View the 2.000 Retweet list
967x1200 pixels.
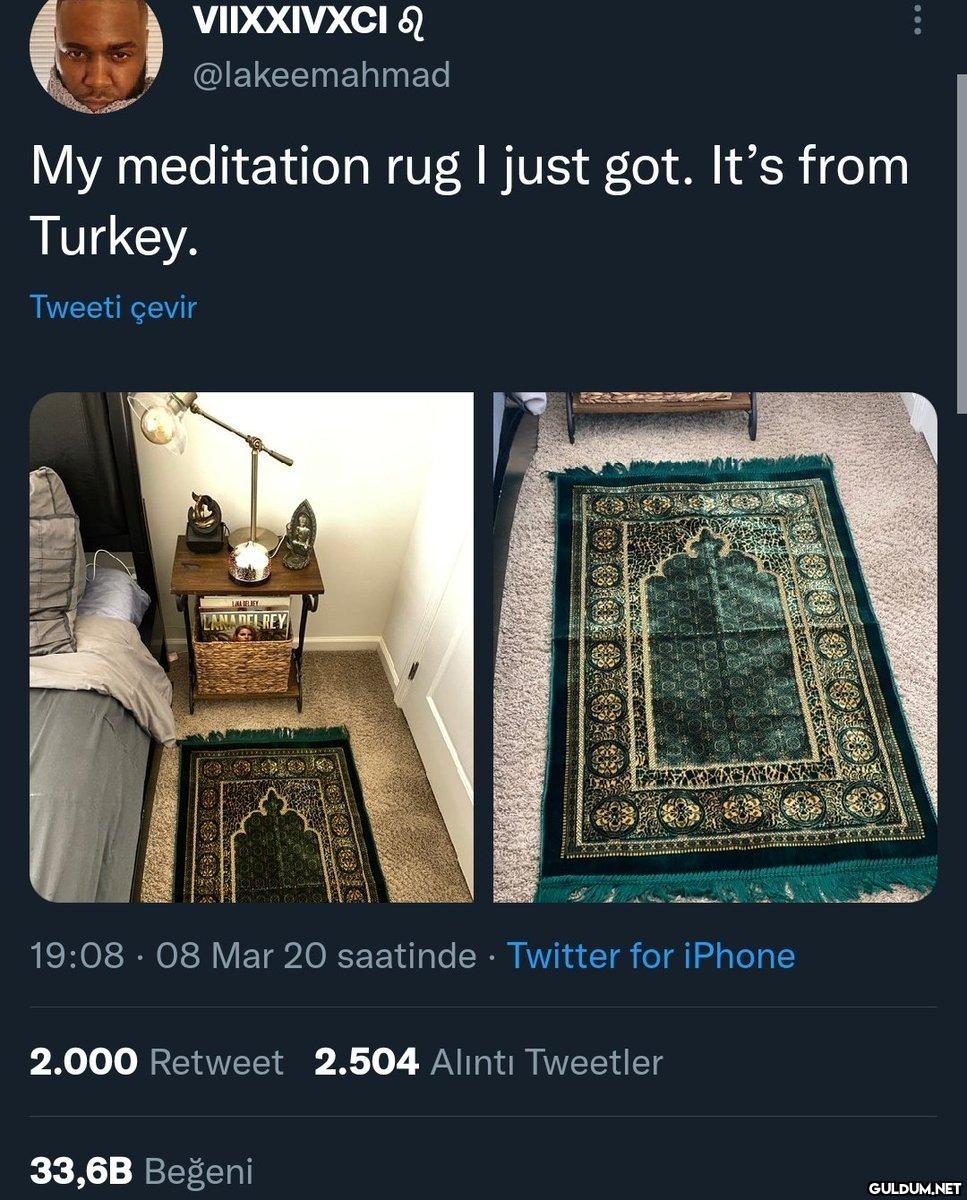click(157, 1062)
